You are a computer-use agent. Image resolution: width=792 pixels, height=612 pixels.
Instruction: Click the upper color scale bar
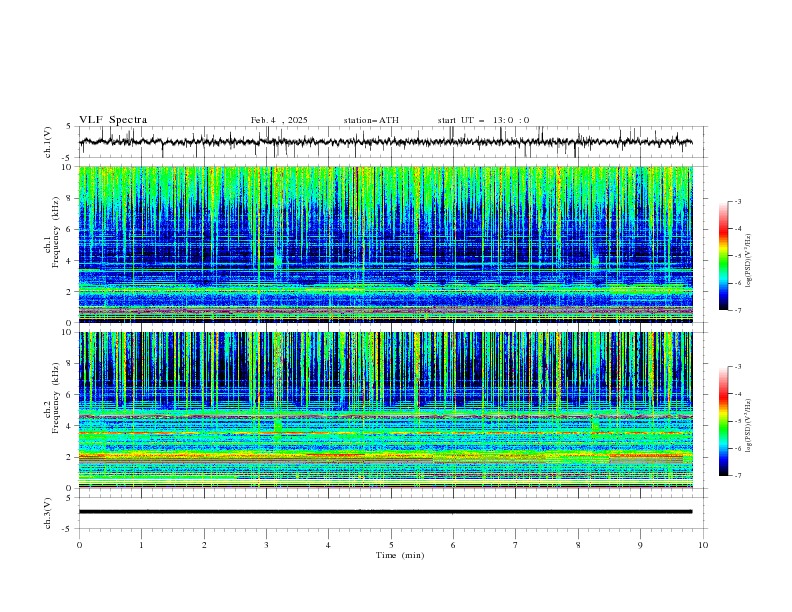point(723,255)
